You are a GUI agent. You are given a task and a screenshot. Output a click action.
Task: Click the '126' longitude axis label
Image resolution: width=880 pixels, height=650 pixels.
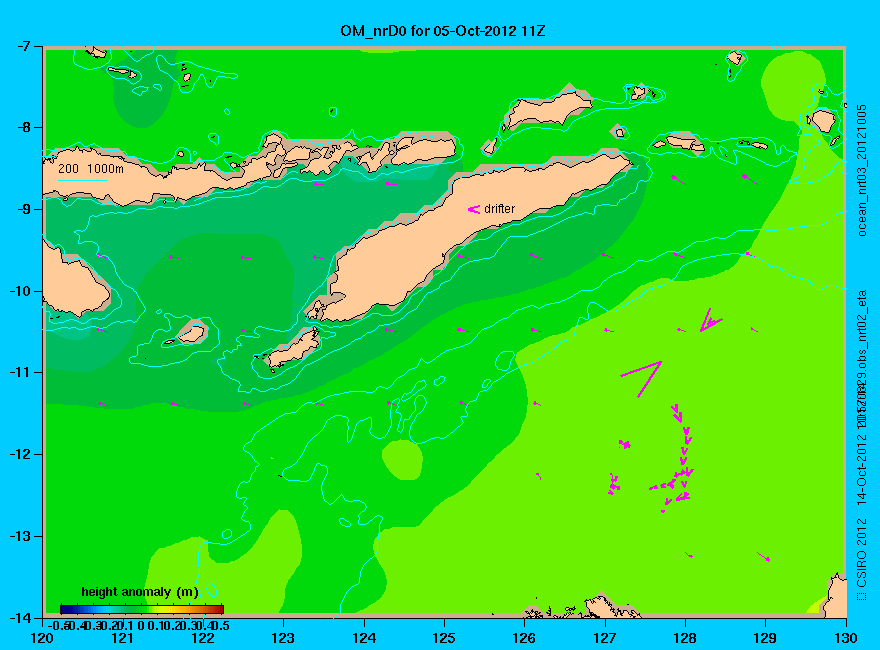click(x=524, y=638)
